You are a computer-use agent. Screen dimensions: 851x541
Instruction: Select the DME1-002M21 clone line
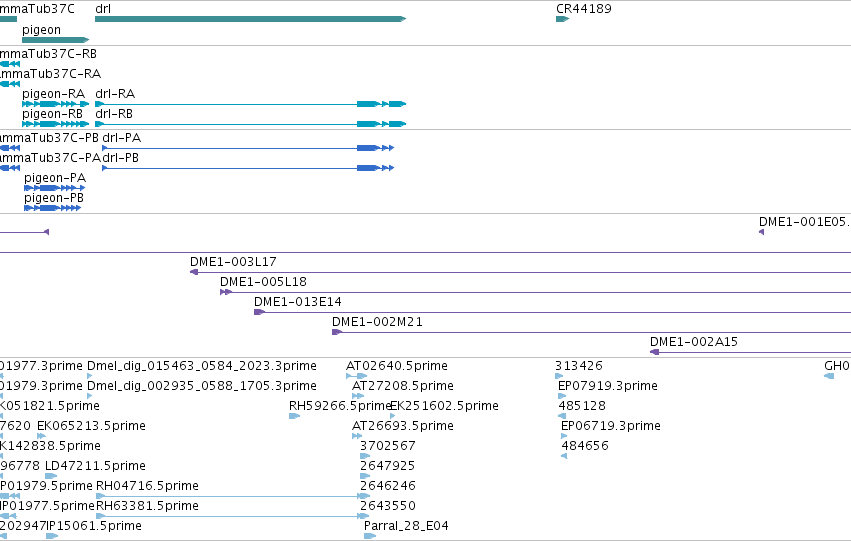click(x=592, y=332)
